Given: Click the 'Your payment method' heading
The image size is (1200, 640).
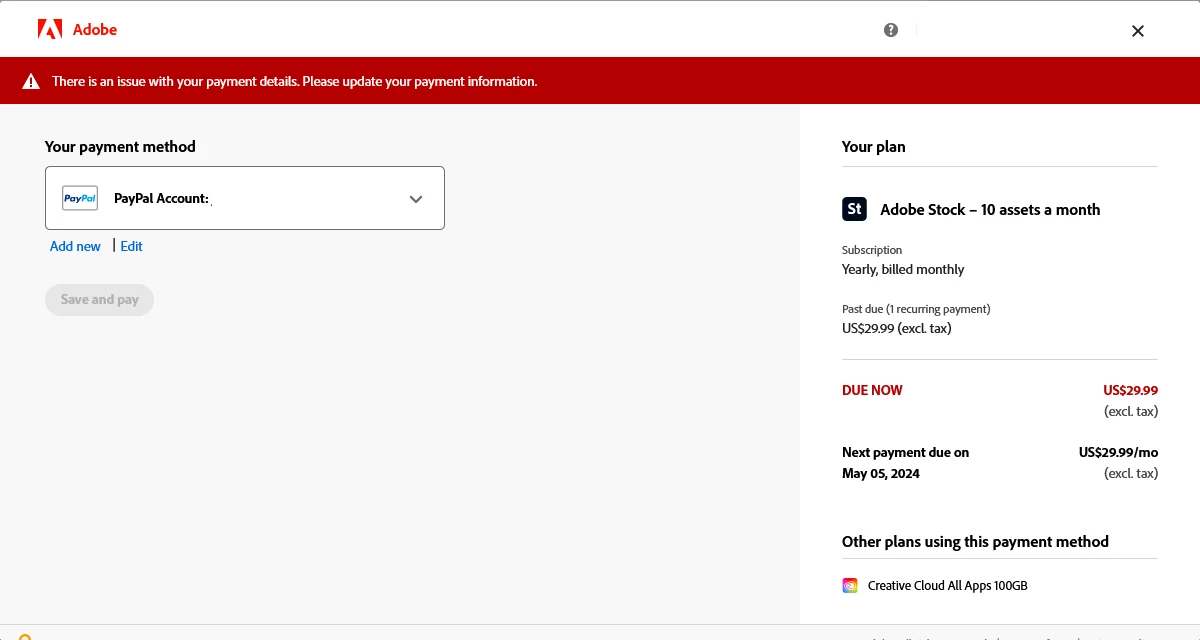Looking at the screenshot, I should click(120, 146).
